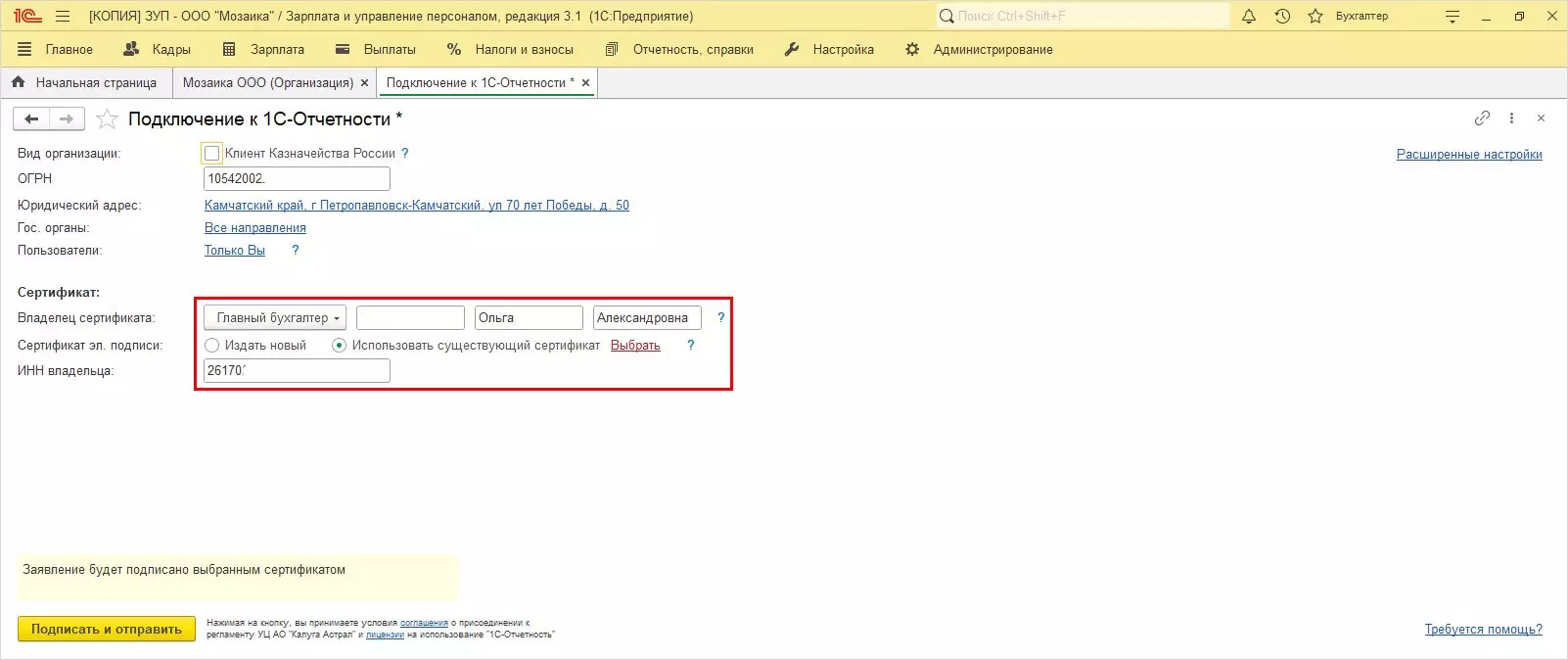Show help for certificate owner fields
Viewport: 1568px width, 660px height.
[720, 318]
